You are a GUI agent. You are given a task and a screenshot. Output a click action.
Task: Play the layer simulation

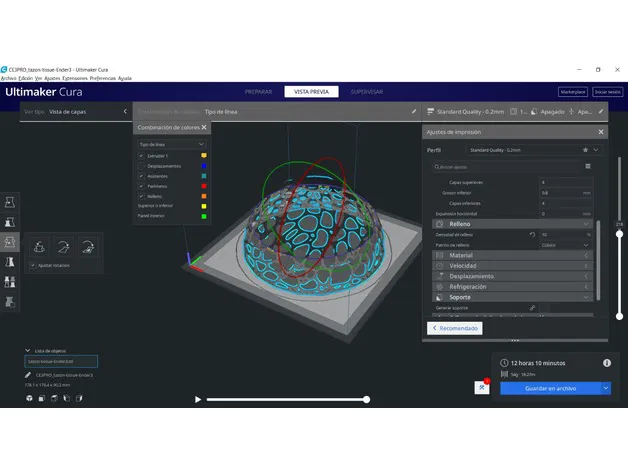coord(197,399)
